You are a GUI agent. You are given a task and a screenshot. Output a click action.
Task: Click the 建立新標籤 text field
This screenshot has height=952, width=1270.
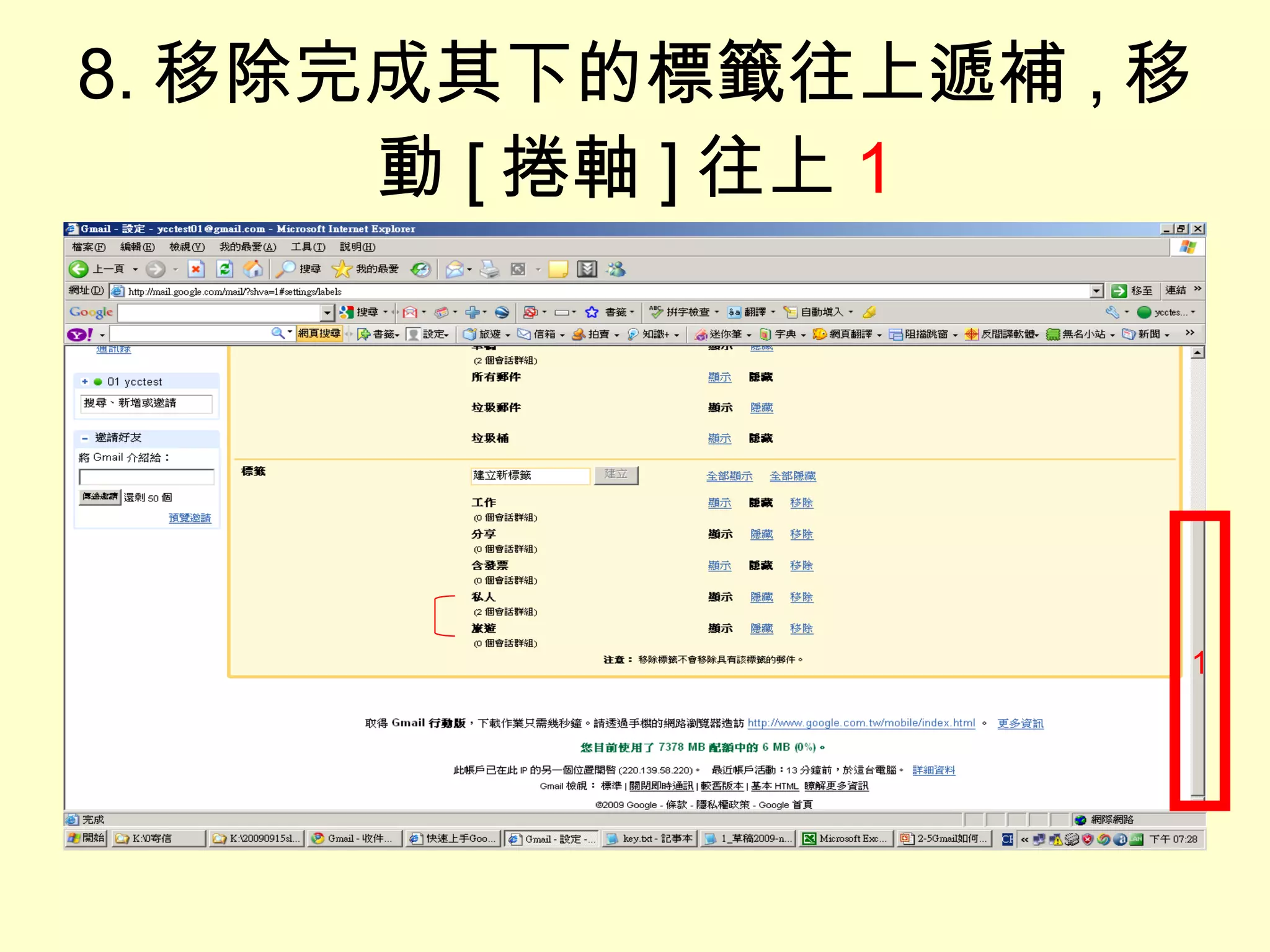(x=530, y=475)
